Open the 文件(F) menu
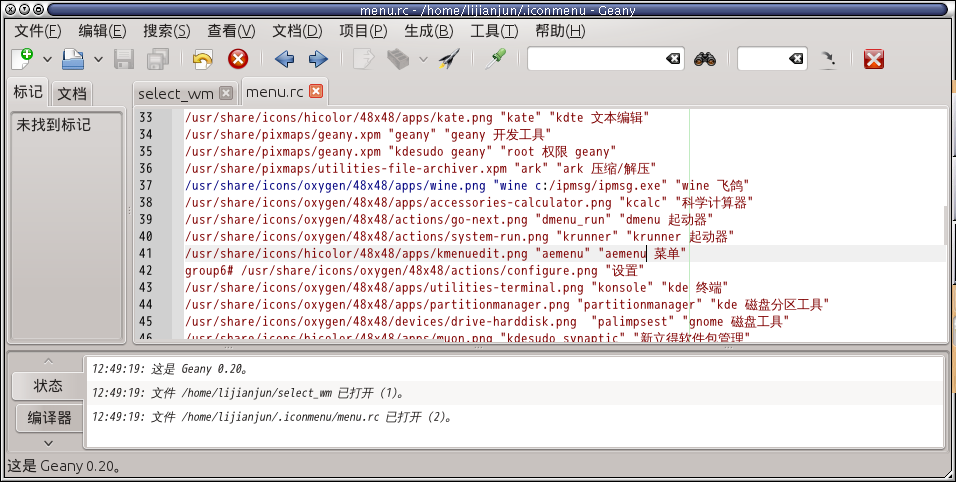Image resolution: width=956 pixels, height=482 pixels. (x=38, y=31)
